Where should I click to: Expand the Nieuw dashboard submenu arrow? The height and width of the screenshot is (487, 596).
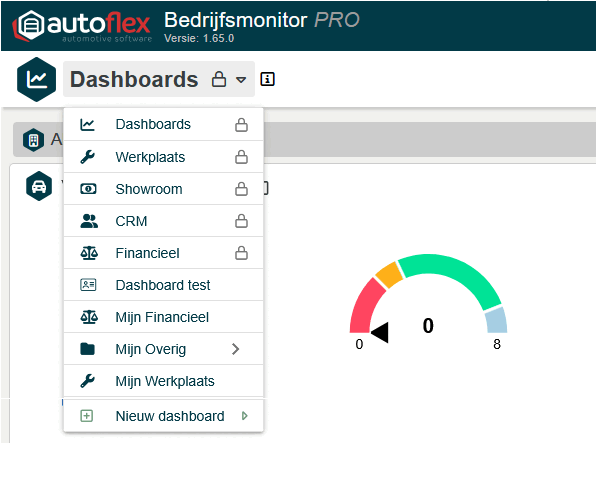(x=244, y=416)
